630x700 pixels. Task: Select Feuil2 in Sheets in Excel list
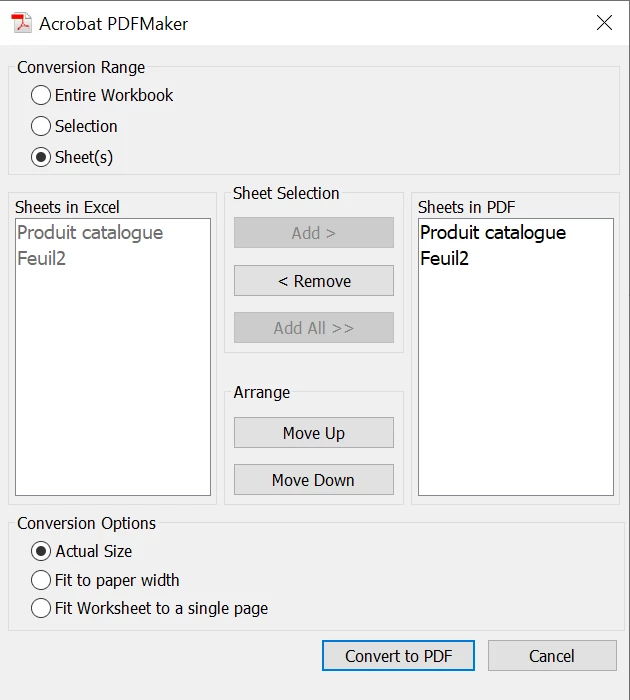pyautogui.click(x=42, y=258)
